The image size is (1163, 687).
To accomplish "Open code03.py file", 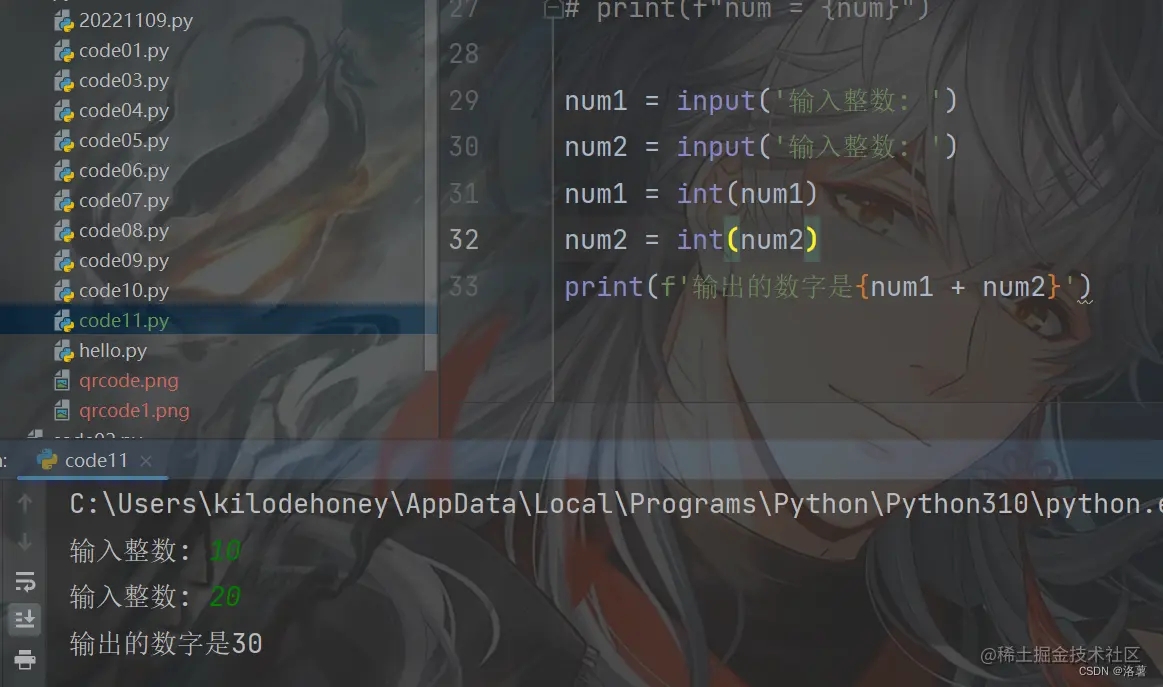I will (x=124, y=80).
